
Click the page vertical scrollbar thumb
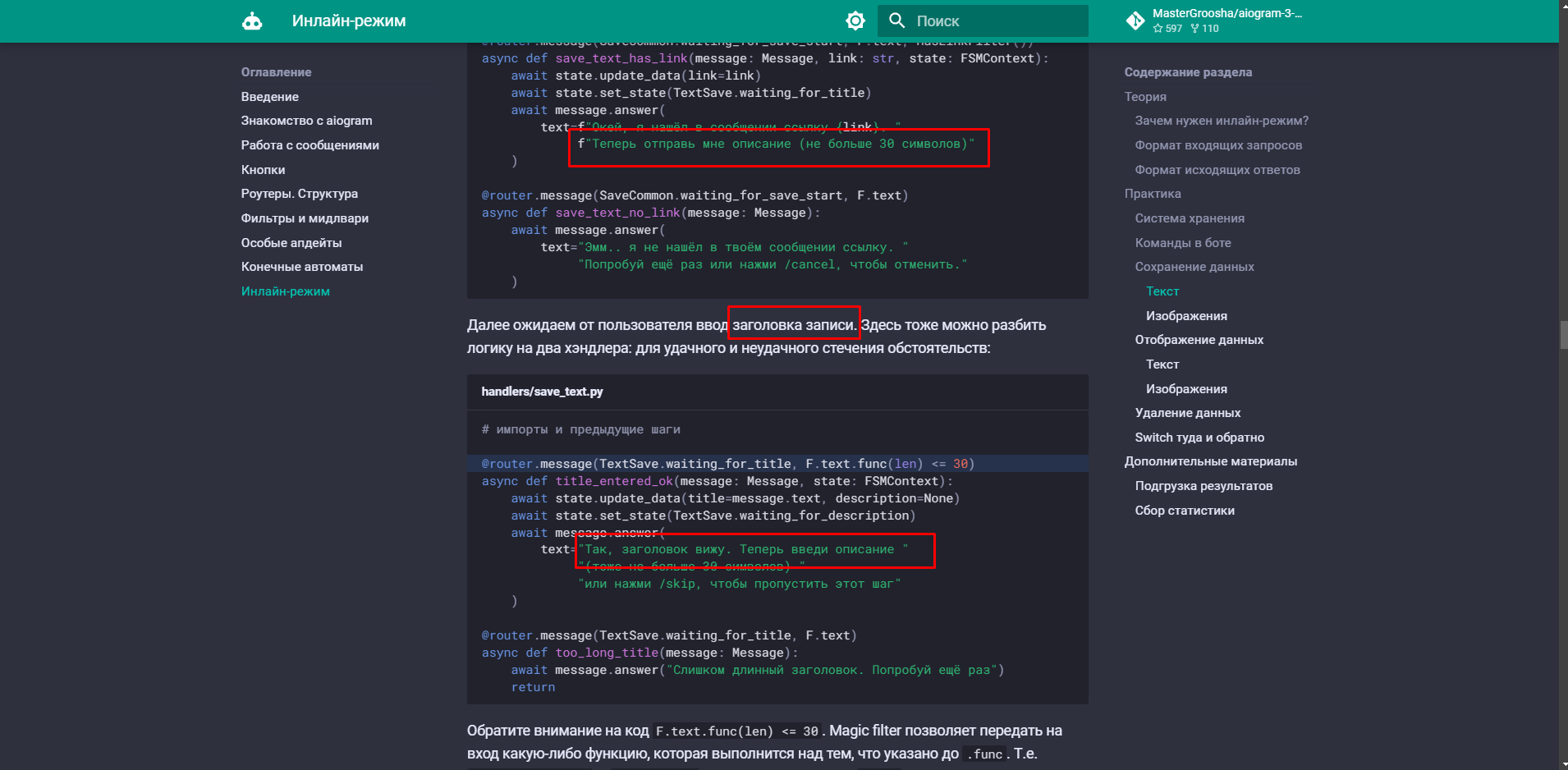[x=1563, y=336]
